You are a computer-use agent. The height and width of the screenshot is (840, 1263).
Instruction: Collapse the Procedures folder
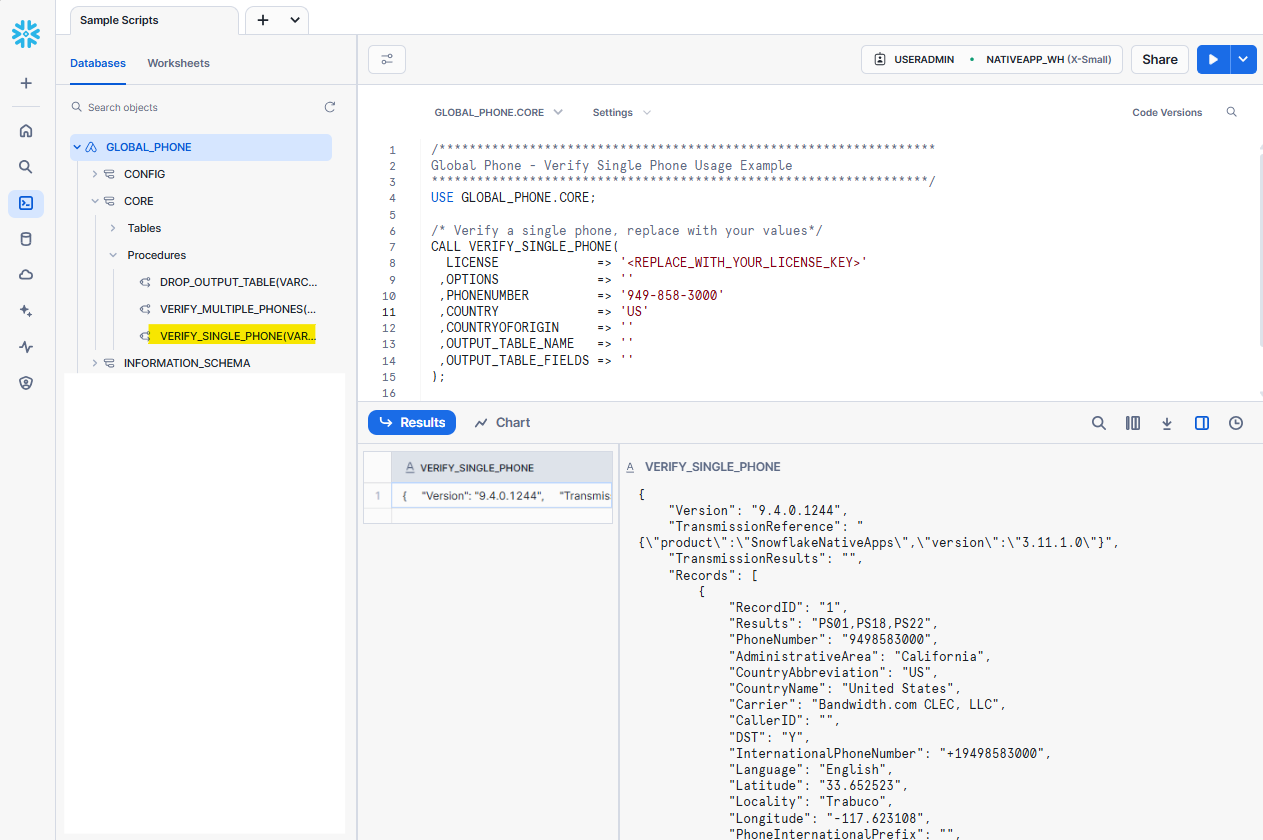click(113, 255)
